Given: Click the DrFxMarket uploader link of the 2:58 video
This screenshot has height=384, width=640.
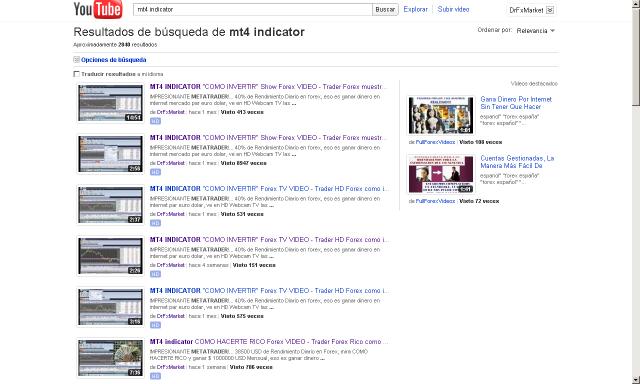Looking at the screenshot, I should (171, 163).
